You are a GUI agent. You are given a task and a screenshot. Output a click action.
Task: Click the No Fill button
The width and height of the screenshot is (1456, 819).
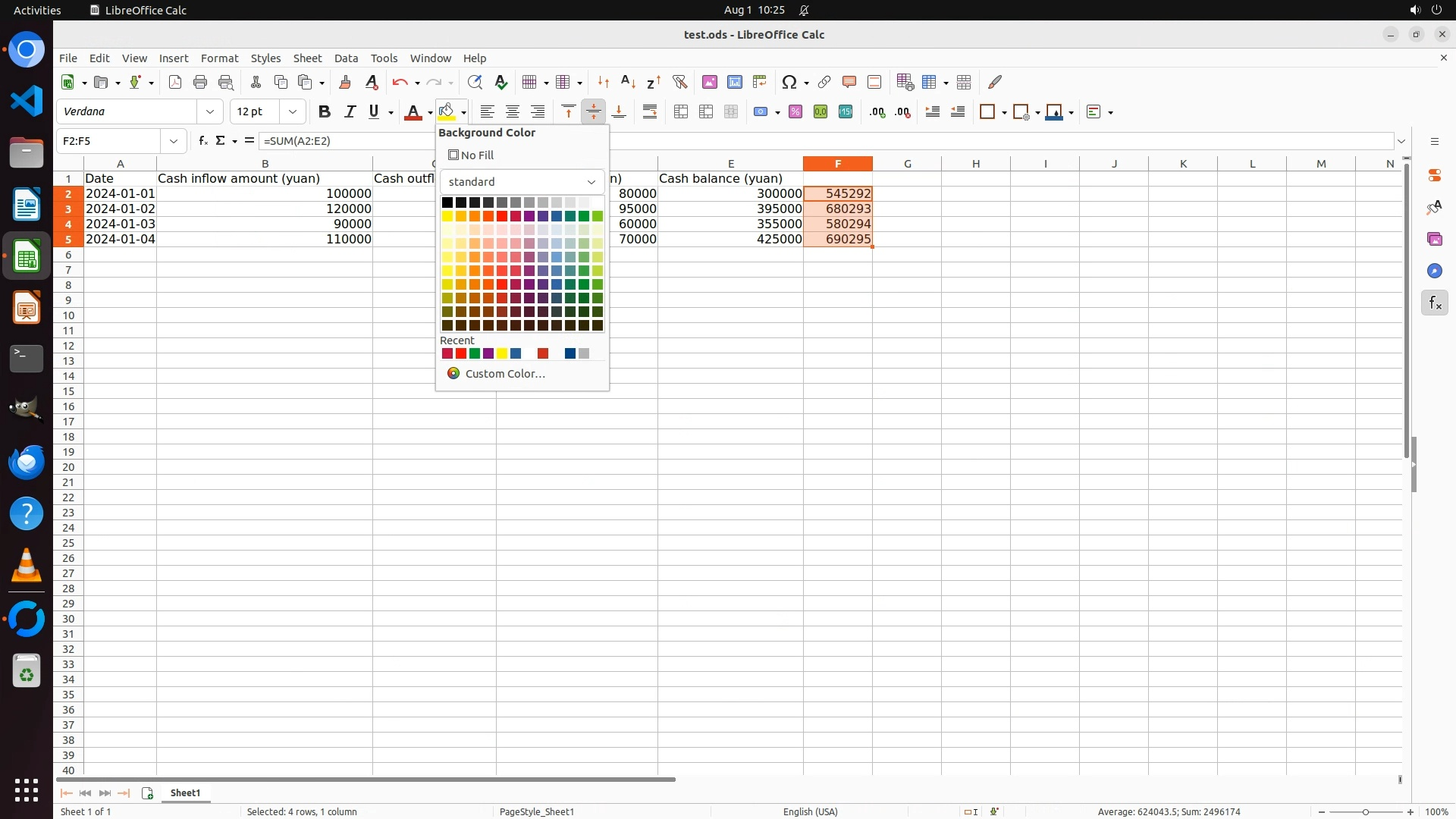click(x=471, y=155)
